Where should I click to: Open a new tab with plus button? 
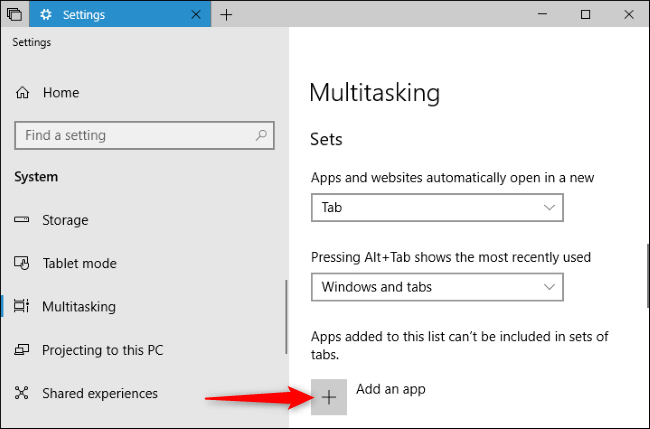227,15
